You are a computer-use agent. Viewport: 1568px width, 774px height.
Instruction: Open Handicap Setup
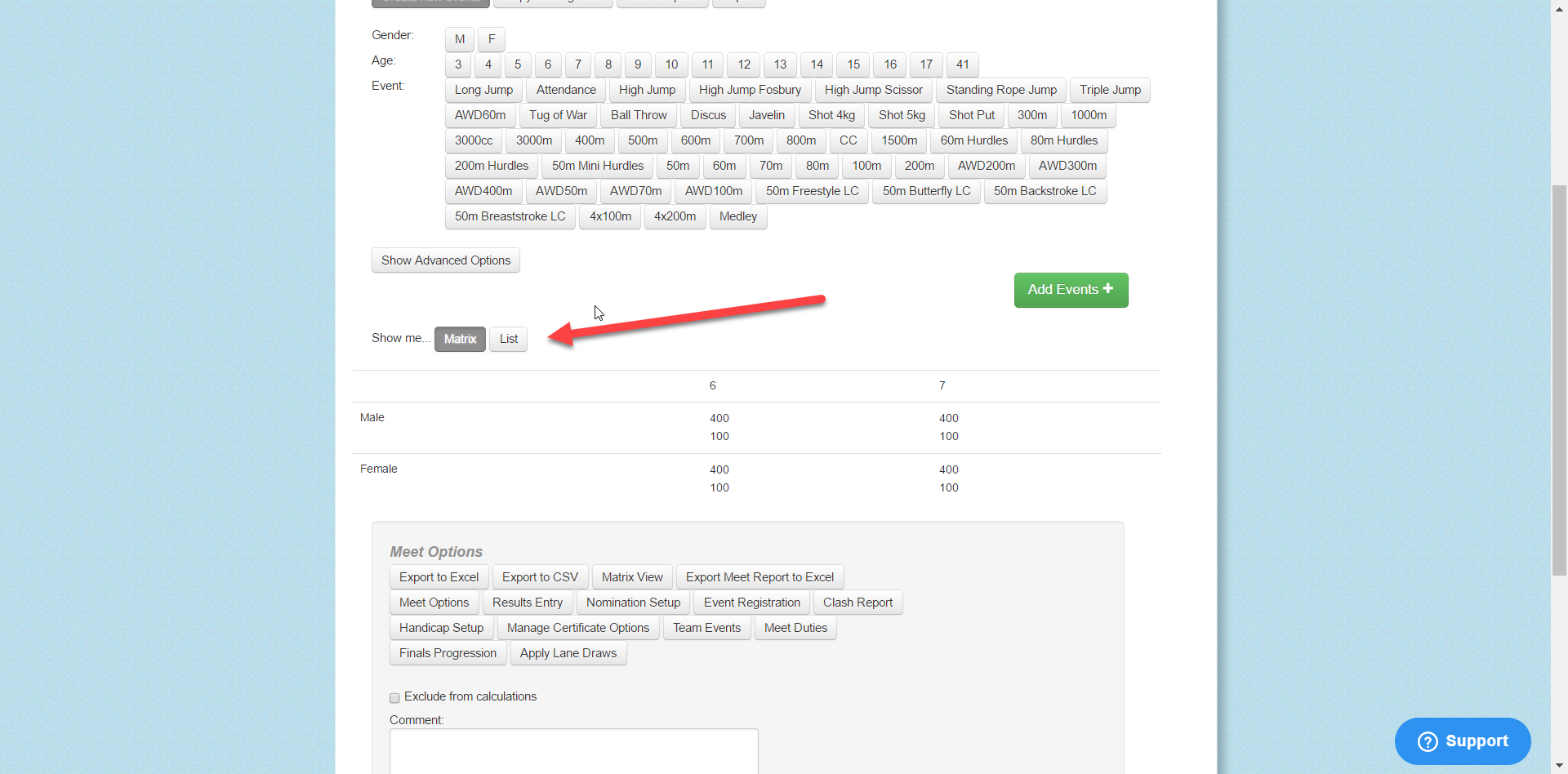click(x=441, y=628)
